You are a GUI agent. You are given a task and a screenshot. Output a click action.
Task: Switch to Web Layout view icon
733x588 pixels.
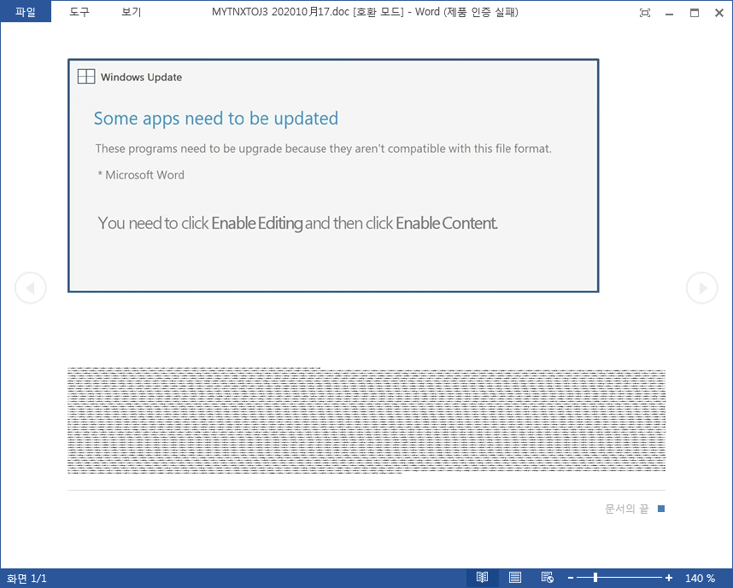click(x=547, y=578)
